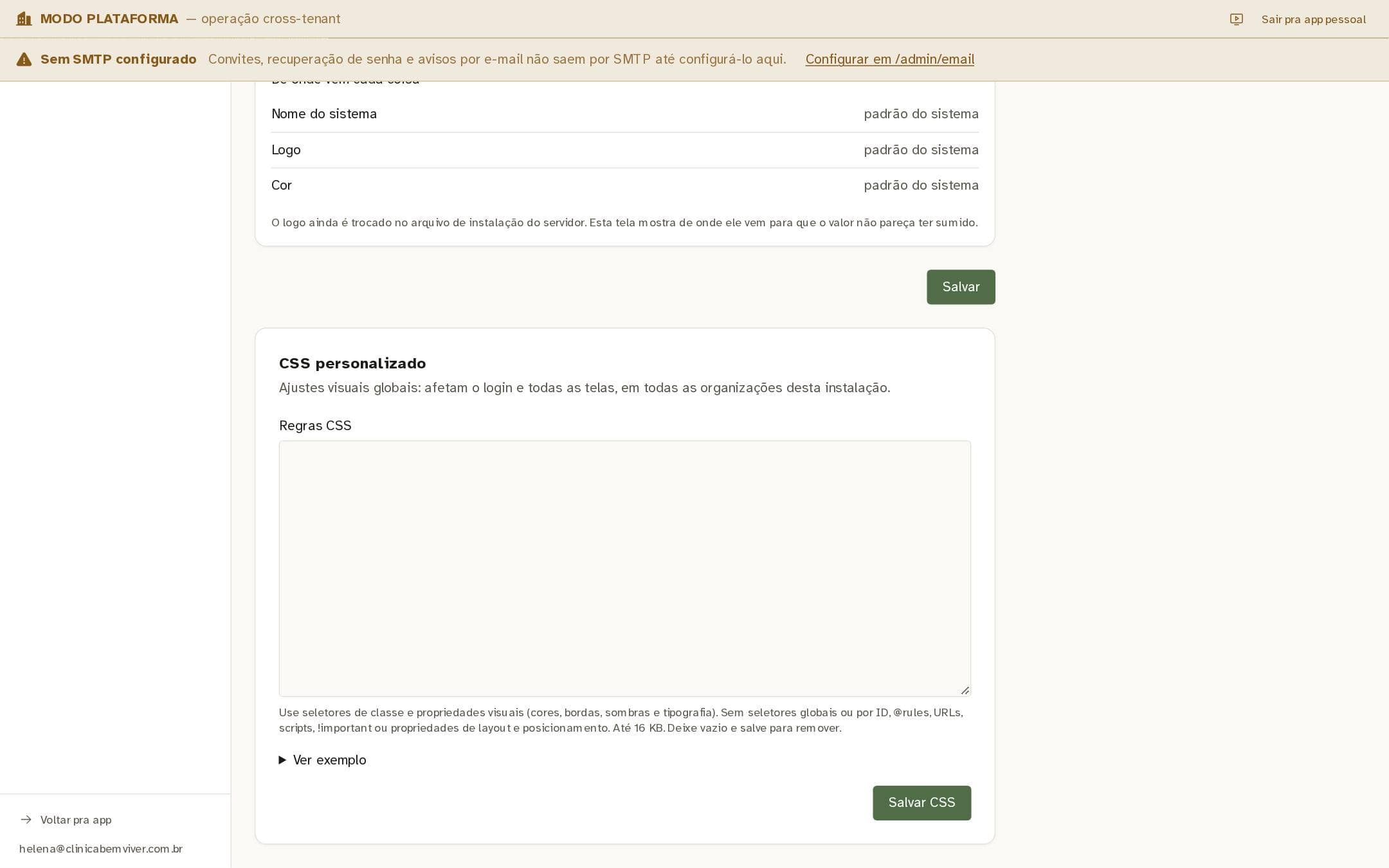Click the Regras CSS field label
This screenshot has width=1389, height=868.
[x=315, y=426]
